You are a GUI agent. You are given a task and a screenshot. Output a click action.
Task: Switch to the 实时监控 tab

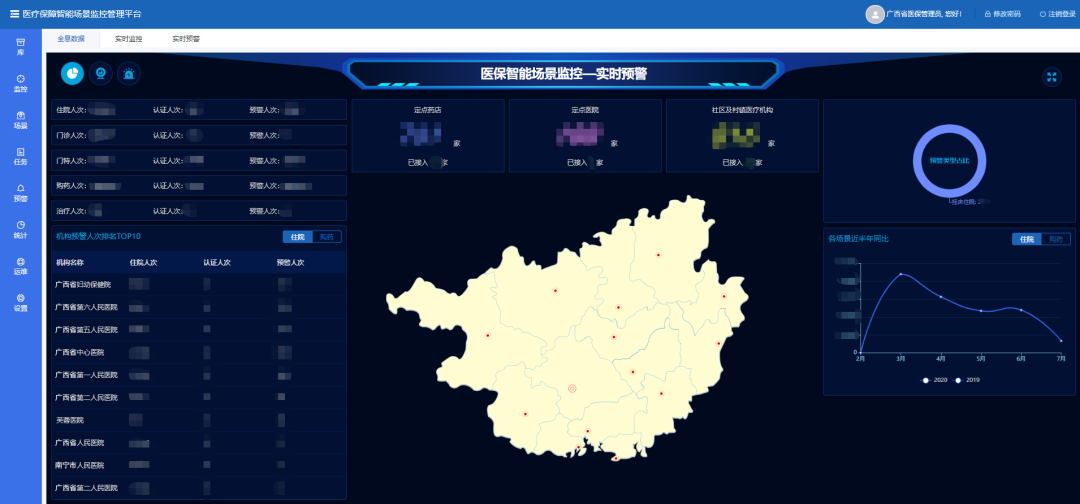click(128, 38)
